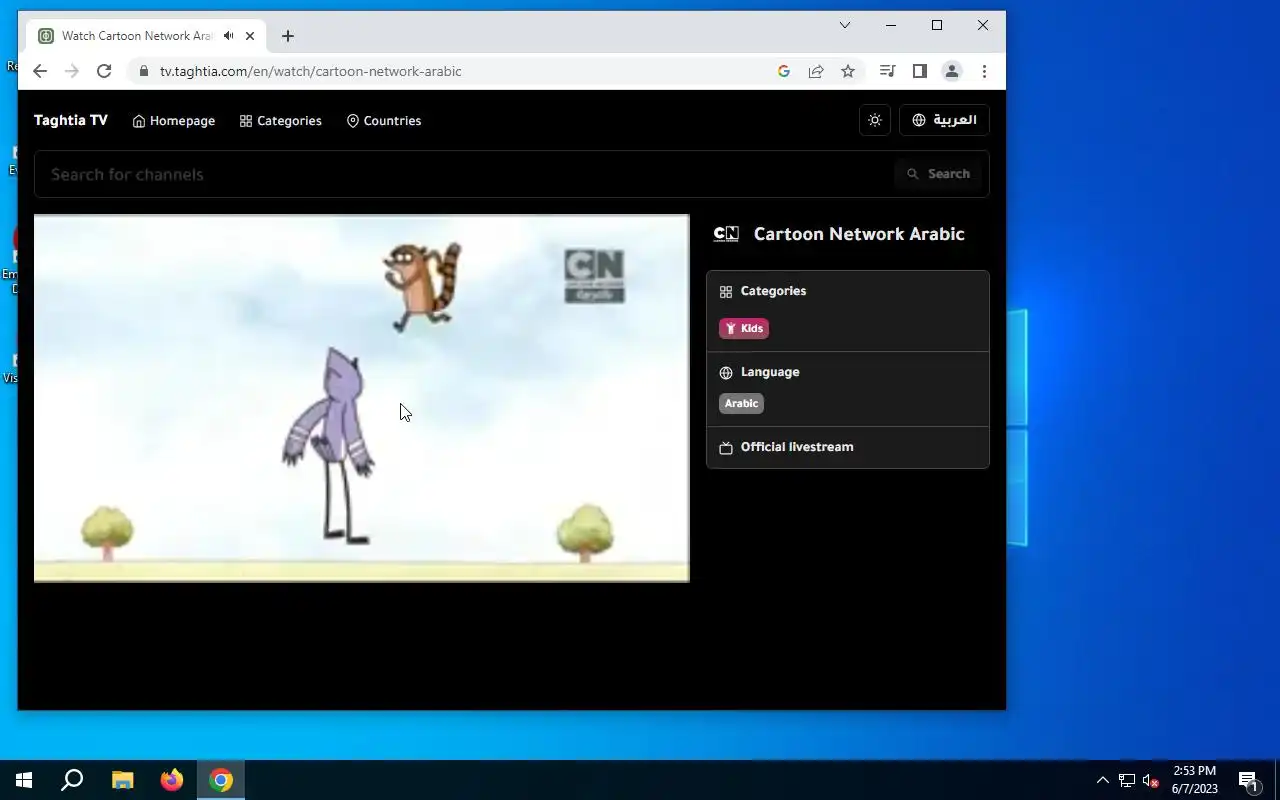
Task: Expand the tab search chevron
Action: click(x=844, y=25)
